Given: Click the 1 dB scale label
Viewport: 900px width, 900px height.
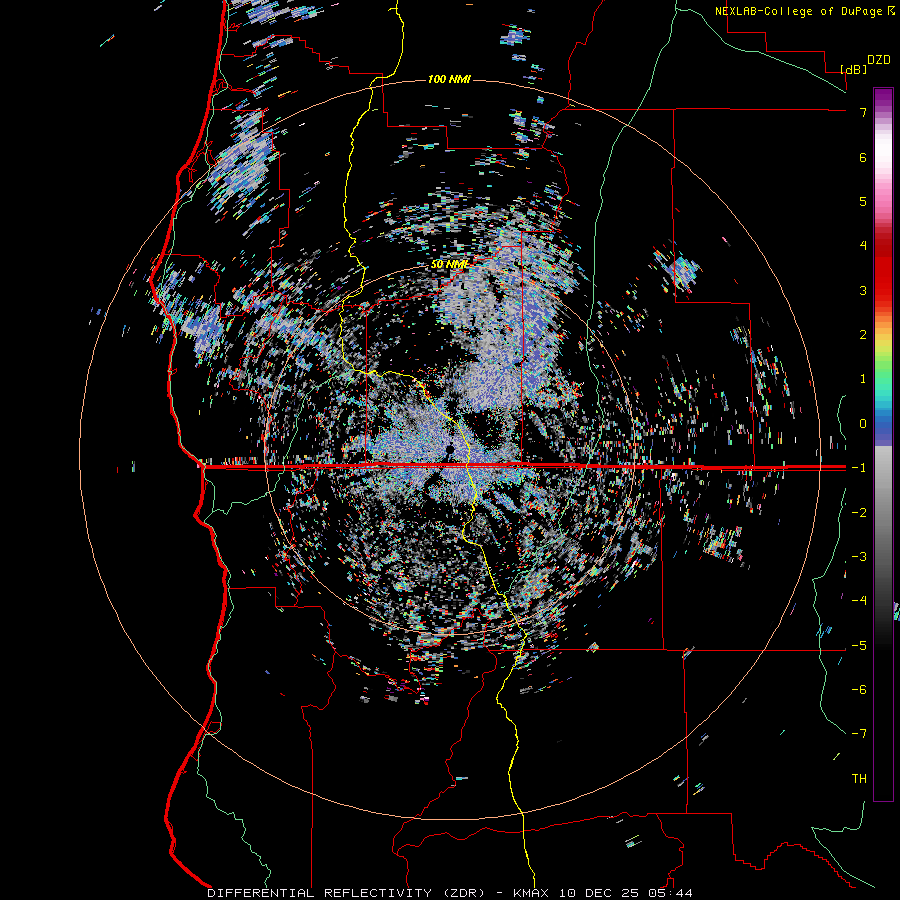Looking at the screenshot, I should pyautogui.click(x=863, y=379).
